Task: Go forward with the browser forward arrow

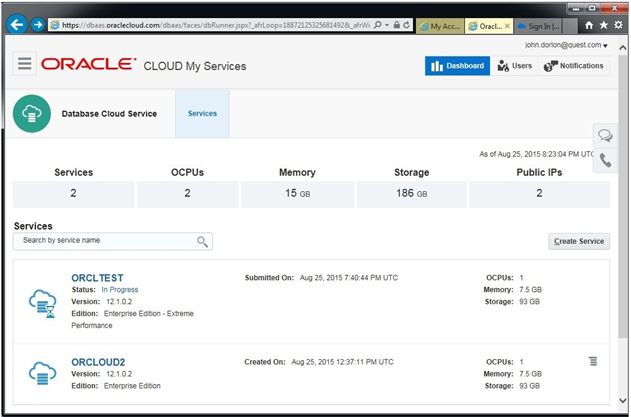Action: coord(37,25)
